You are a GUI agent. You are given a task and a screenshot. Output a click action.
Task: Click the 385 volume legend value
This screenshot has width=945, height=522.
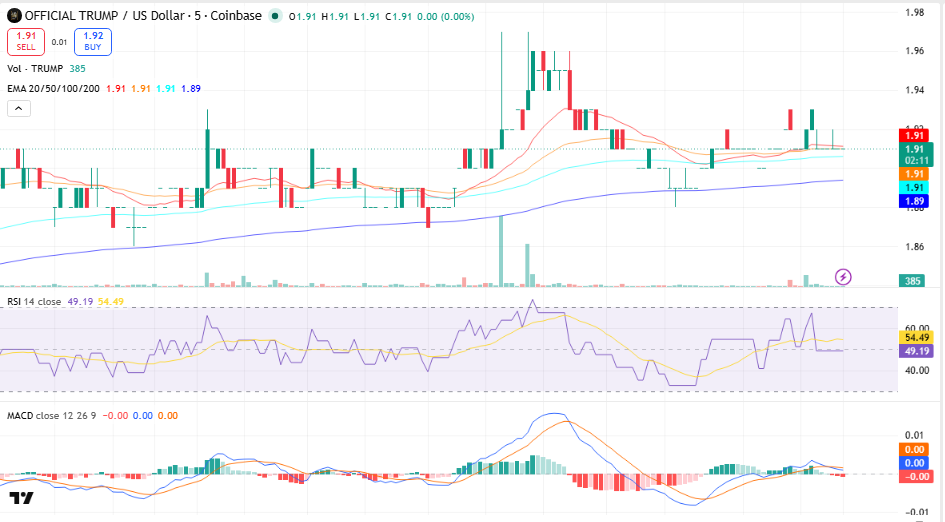coord(77,69)
